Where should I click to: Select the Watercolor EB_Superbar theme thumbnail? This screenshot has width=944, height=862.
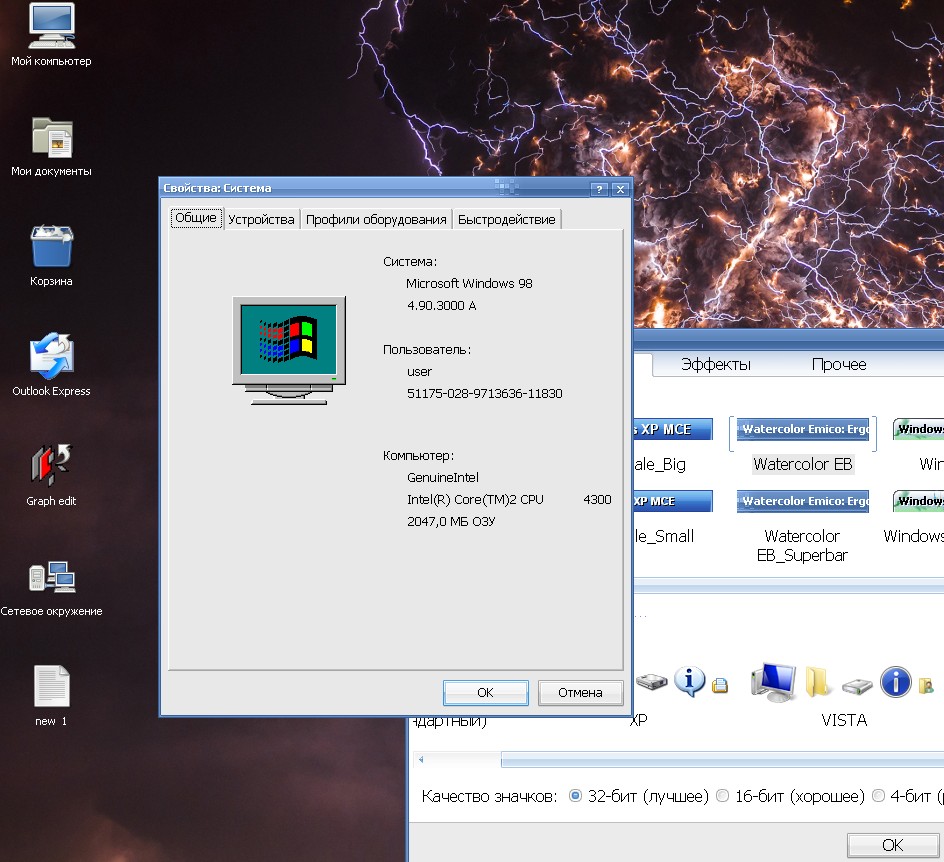tap(803, 501)
